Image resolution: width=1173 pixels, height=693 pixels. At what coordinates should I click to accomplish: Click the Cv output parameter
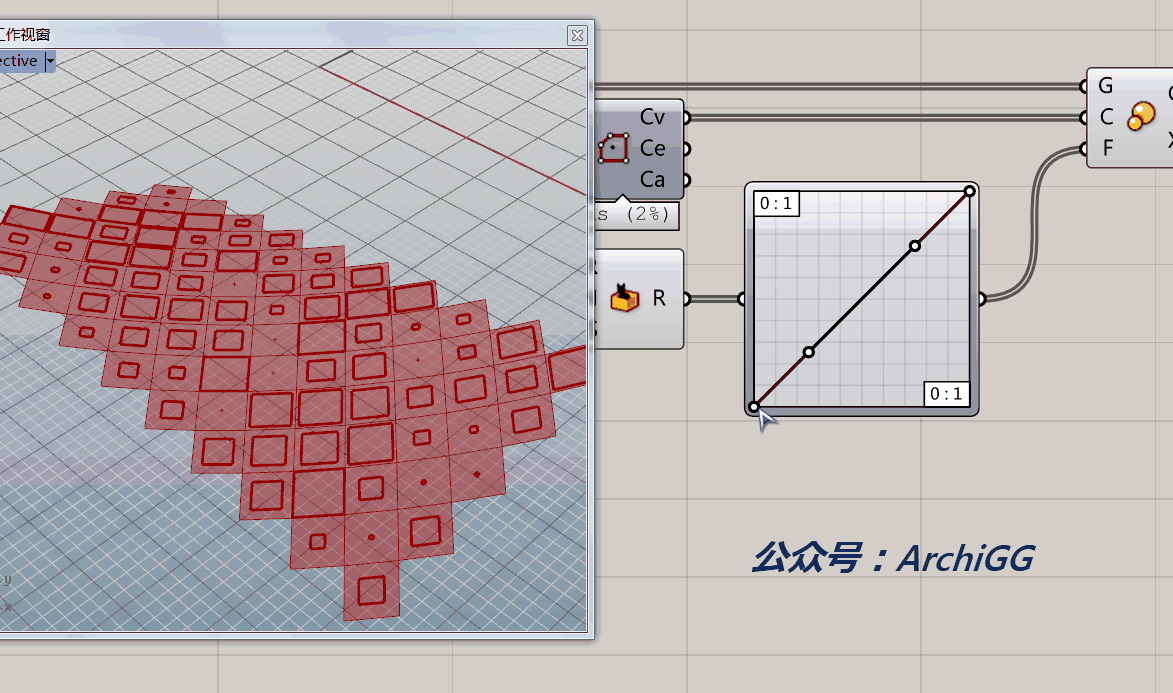(652, 117)
